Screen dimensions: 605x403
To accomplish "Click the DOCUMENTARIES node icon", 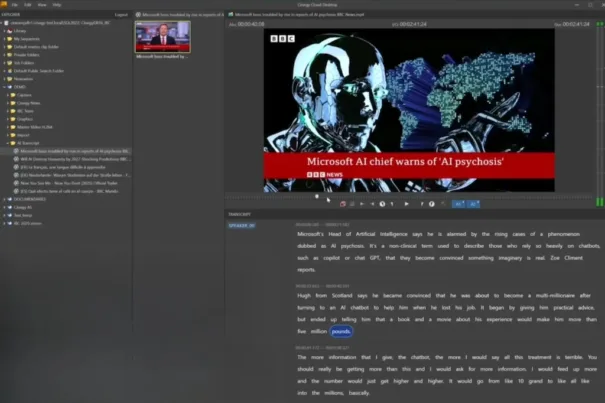I will (10, 199).
